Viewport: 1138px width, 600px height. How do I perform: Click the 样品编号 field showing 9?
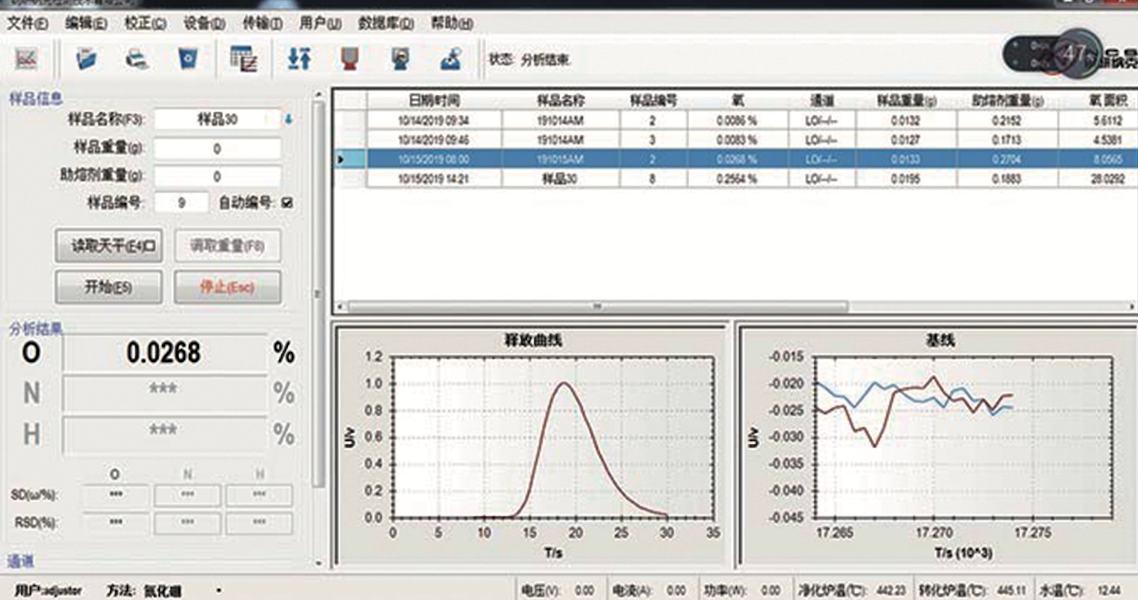tap(181, 202)
